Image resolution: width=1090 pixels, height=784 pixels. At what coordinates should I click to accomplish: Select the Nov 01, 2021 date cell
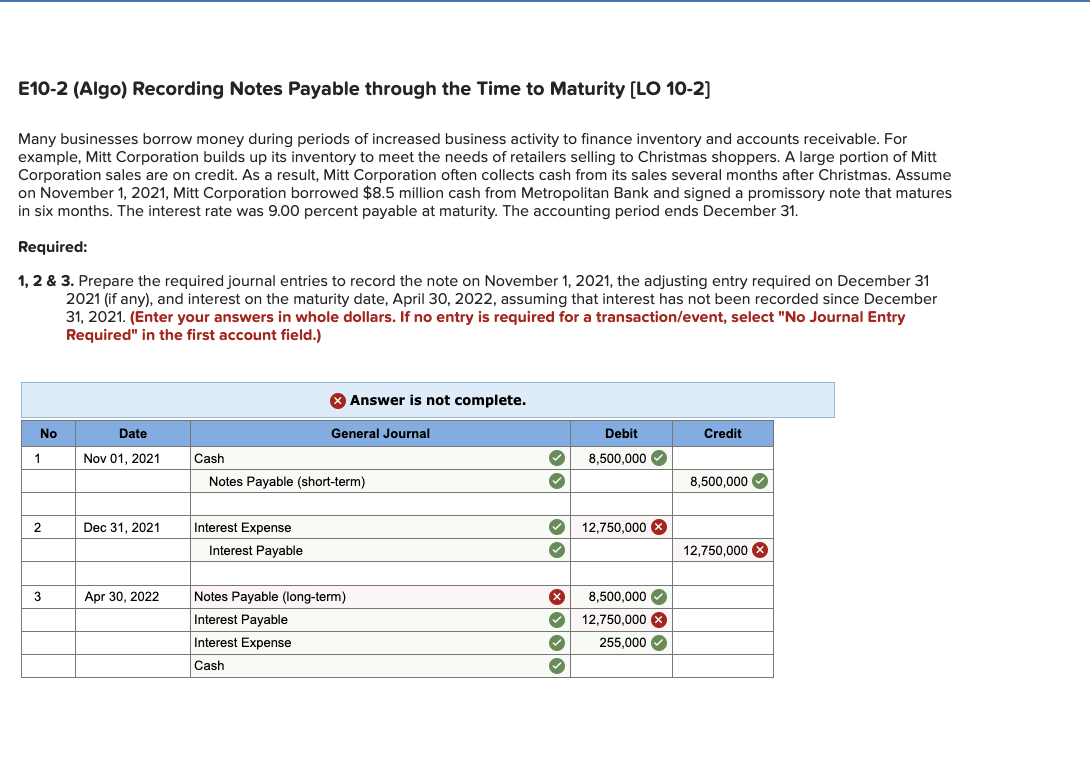tap(133, 459)
